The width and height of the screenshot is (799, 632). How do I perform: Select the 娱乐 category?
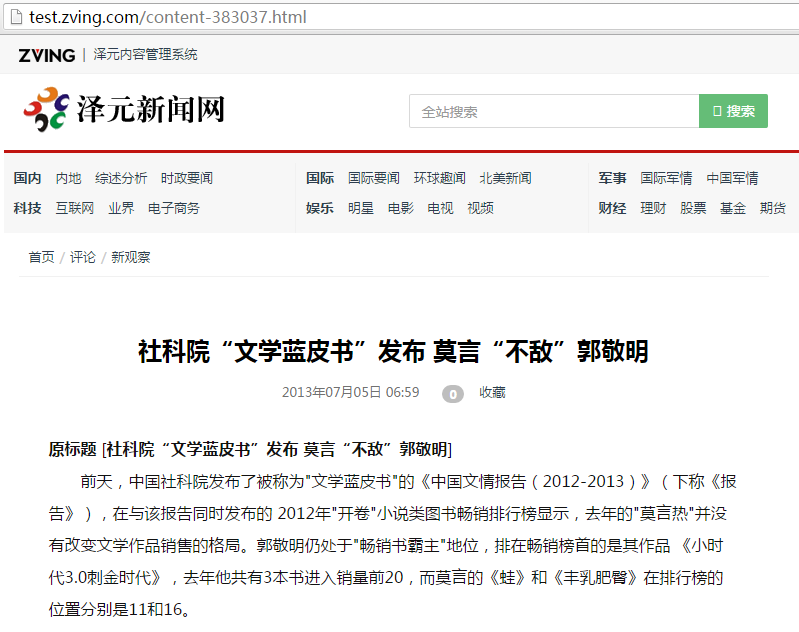coord(320,208)
